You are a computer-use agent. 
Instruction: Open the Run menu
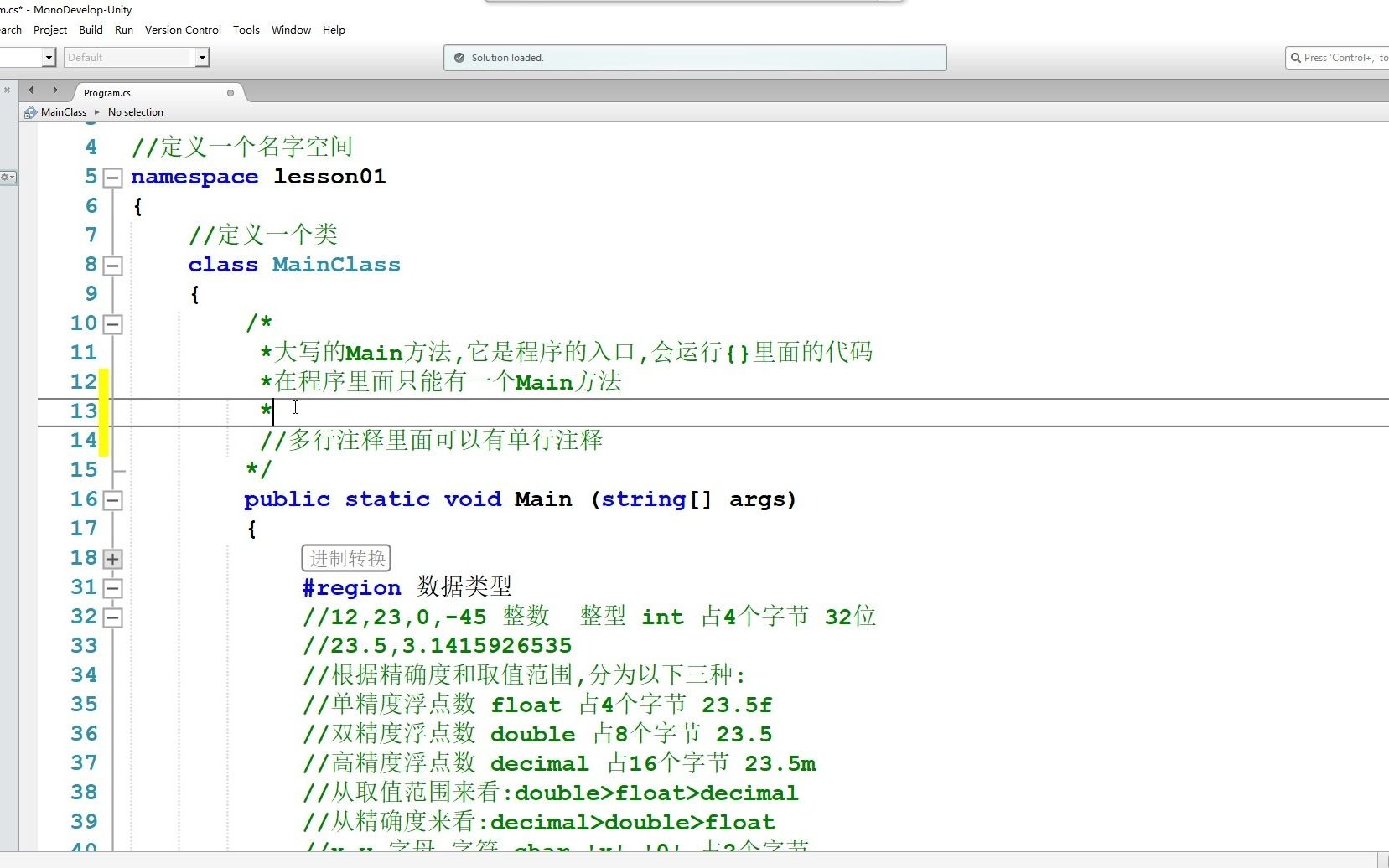click(124, 30)
